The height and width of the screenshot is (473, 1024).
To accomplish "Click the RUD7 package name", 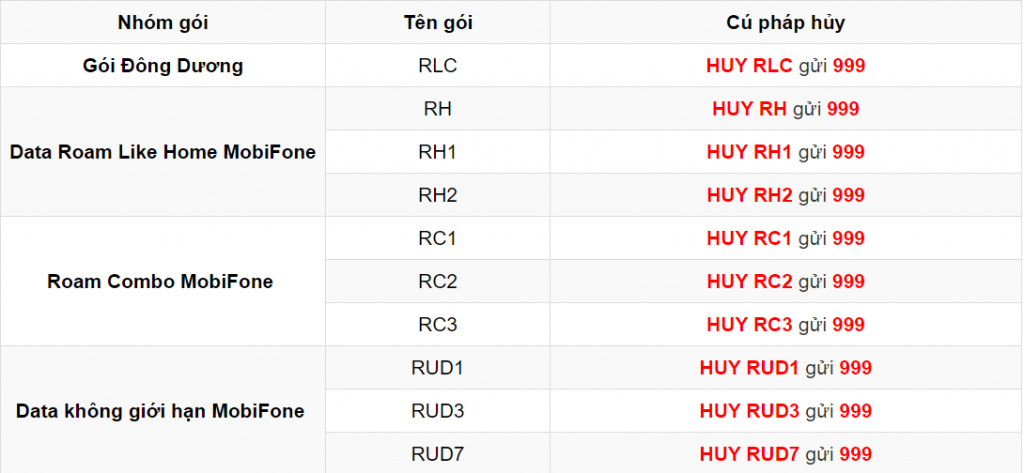I will [438, 454].
